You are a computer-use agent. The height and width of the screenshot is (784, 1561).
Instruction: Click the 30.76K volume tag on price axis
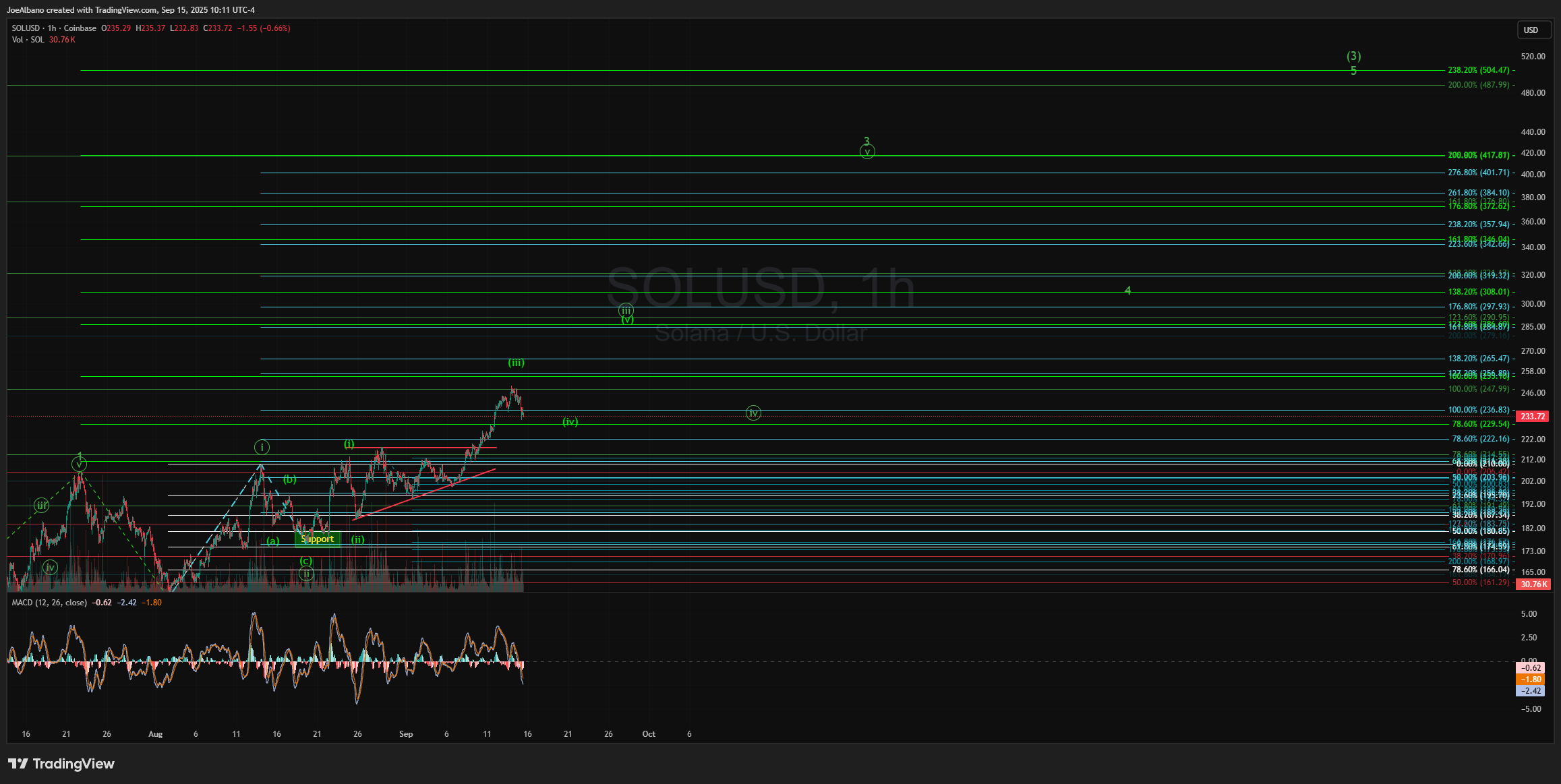[x=1533, y=584]
